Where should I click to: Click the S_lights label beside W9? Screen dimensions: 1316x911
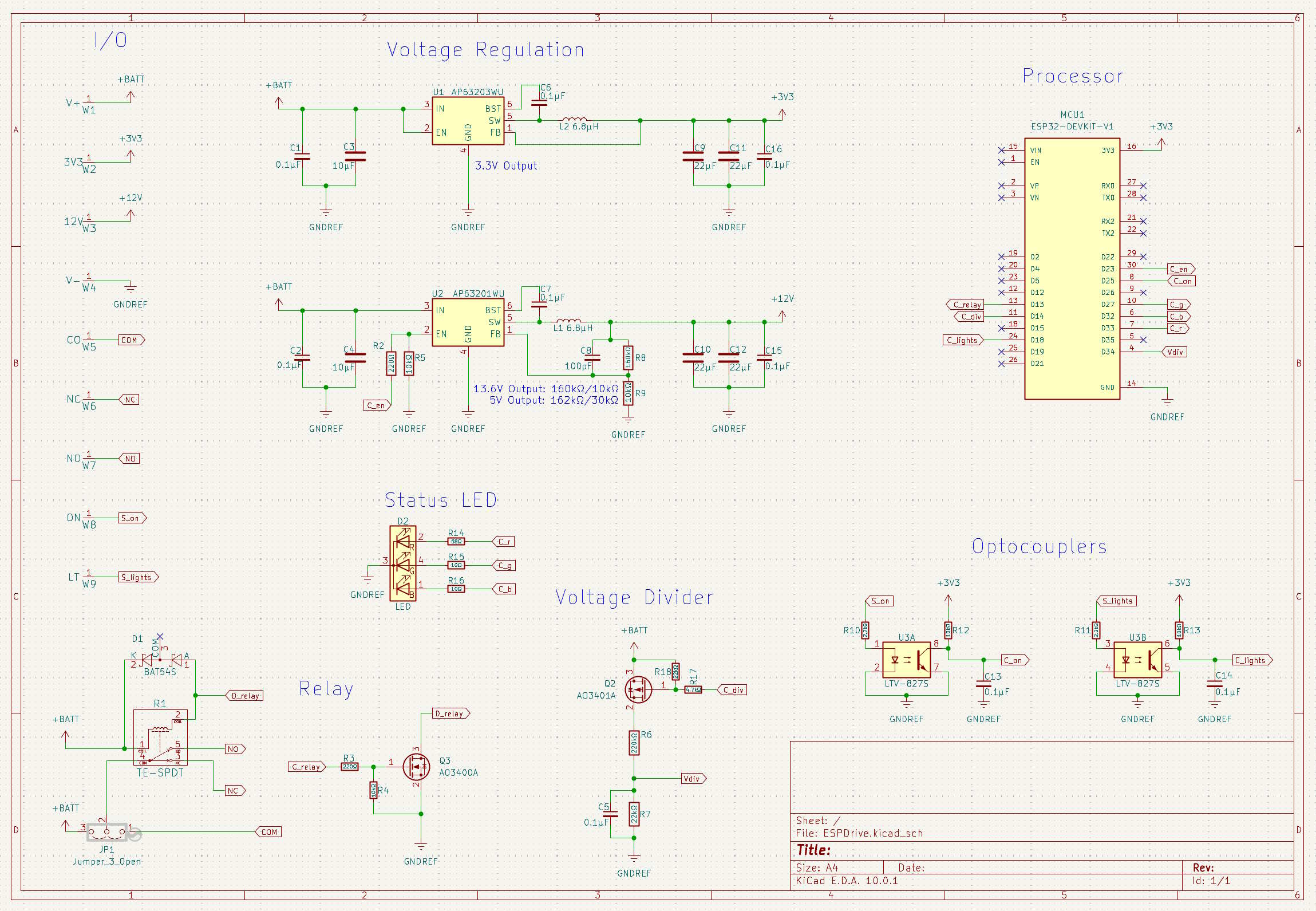click(139, 577)
